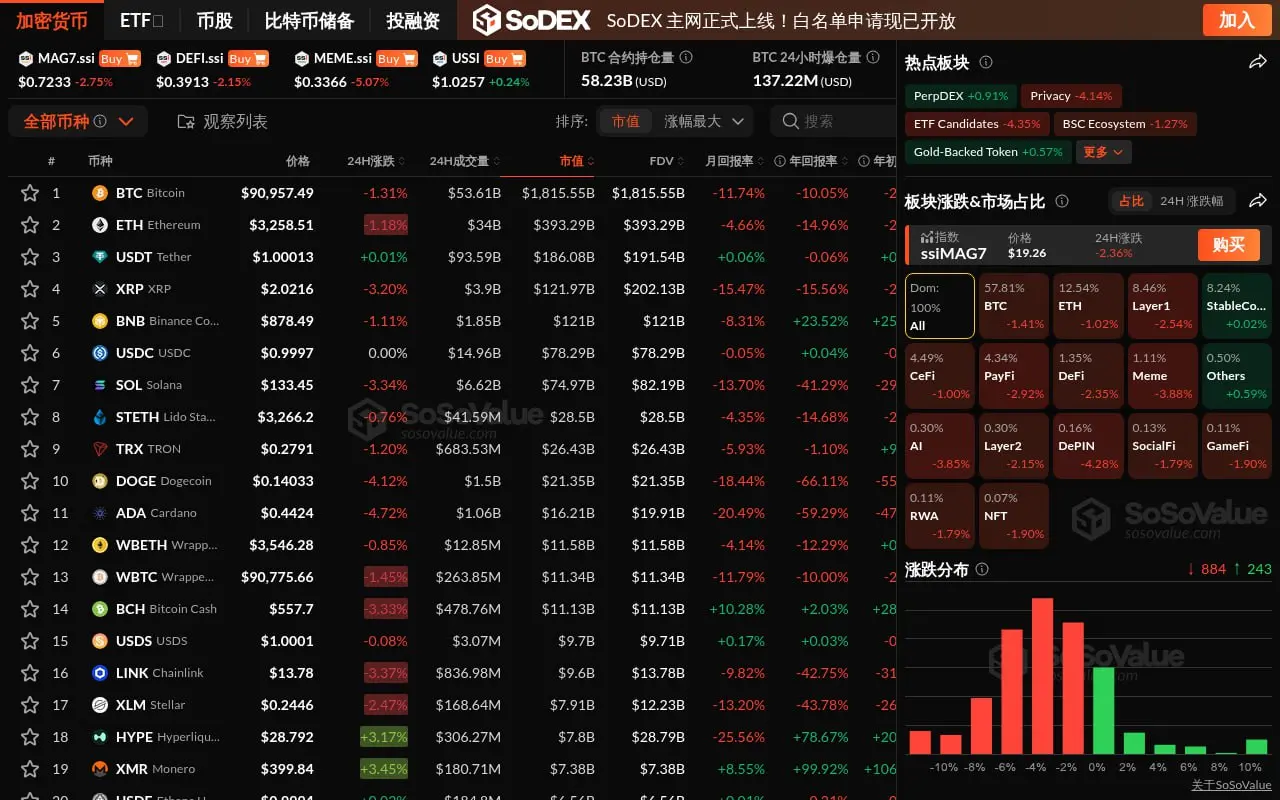This screenshot has height=800, width=1280.
Task: Select the 观察列表 watchlist icon
Action: pyautogui.click(x=186, y=120)
